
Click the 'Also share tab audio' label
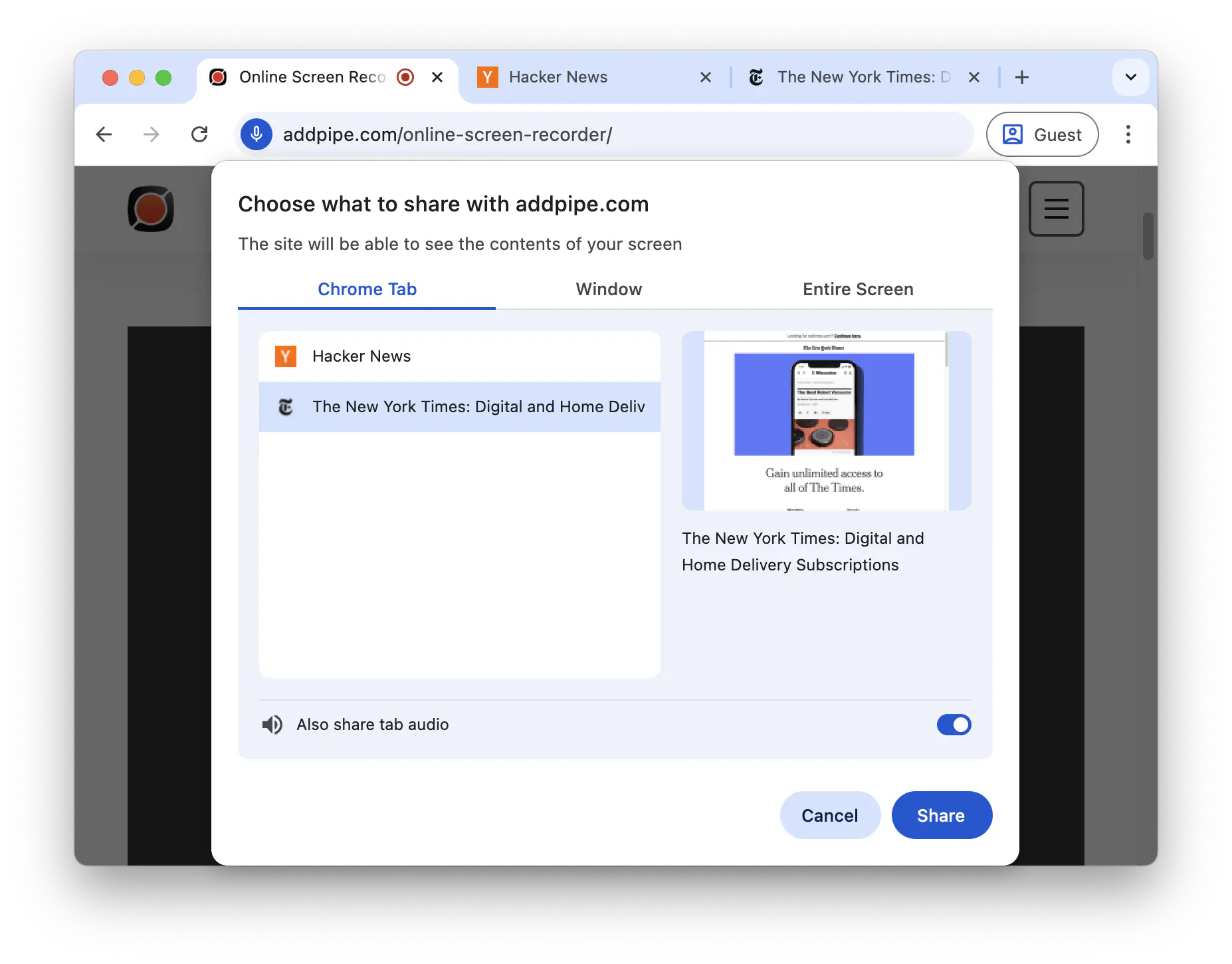[x=373, y=725]
